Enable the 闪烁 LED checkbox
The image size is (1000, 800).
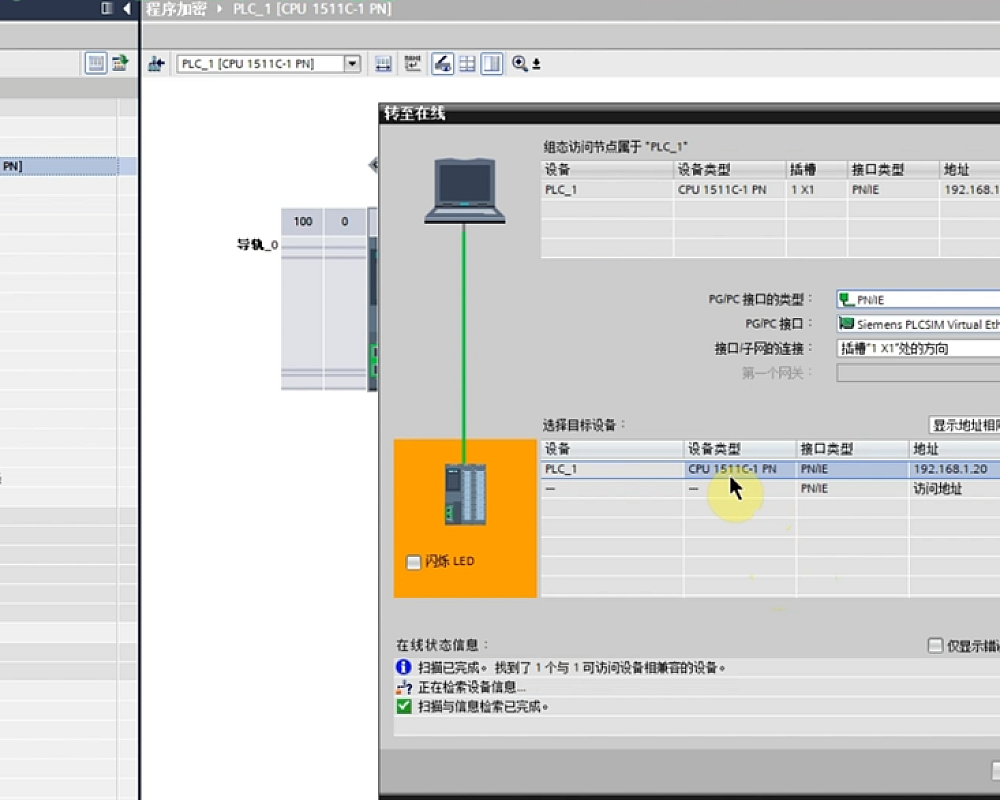[414, 562]
